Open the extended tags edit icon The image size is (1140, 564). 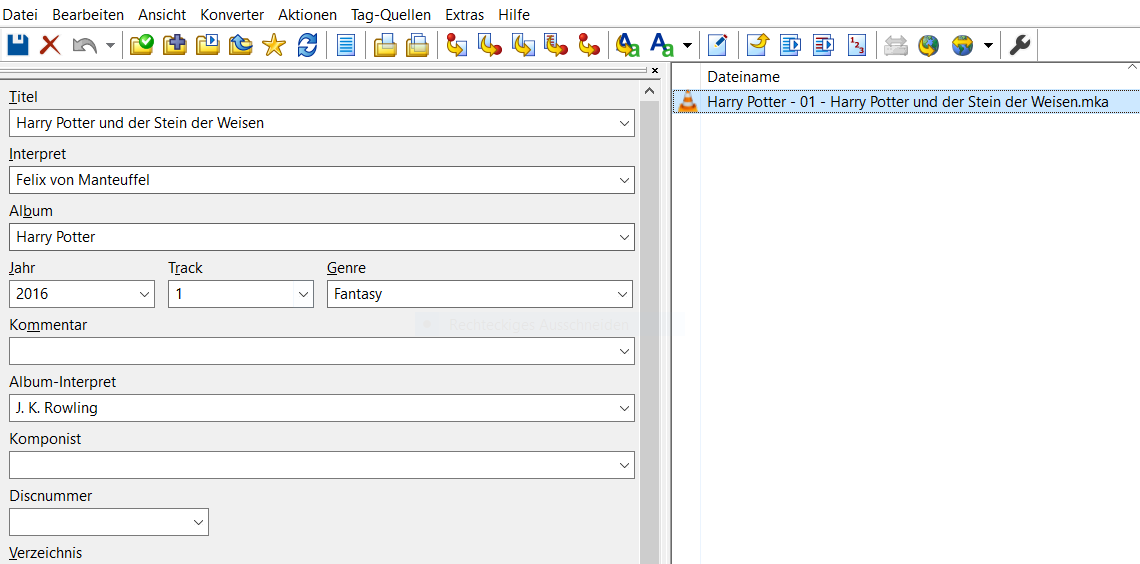click(x=717, y=45)
